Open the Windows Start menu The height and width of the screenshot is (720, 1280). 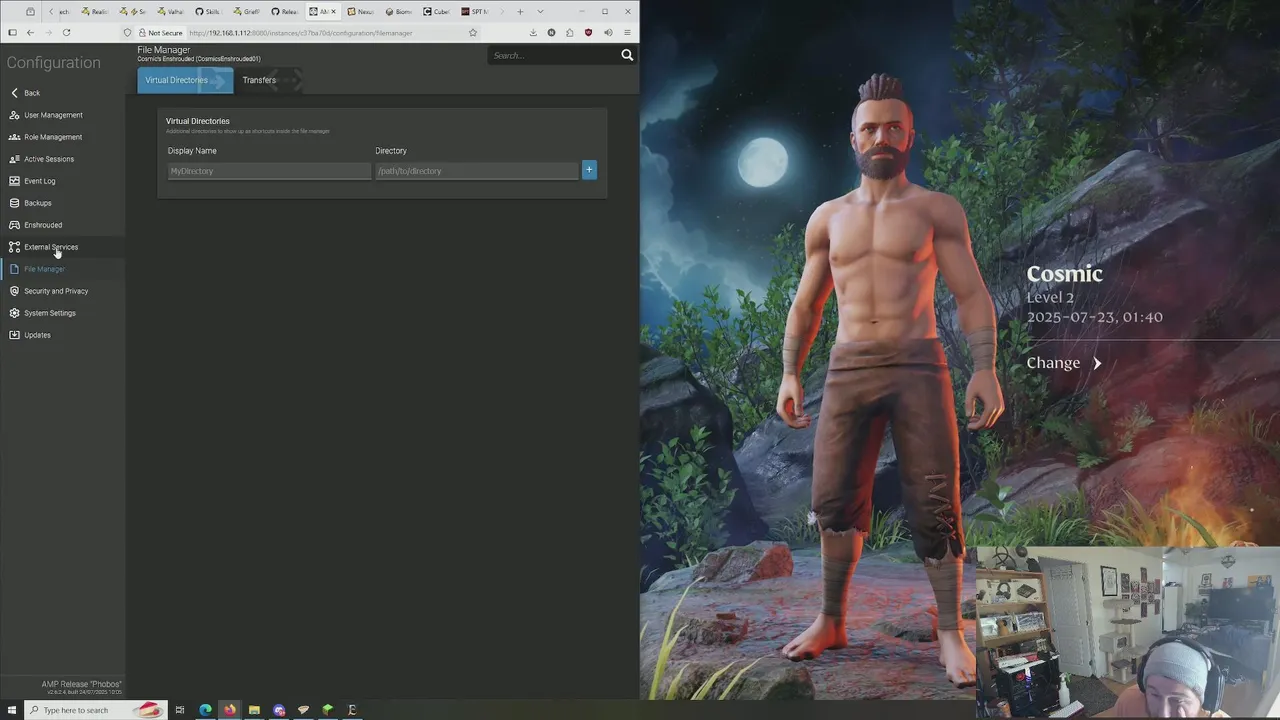[x=12, y=710]
